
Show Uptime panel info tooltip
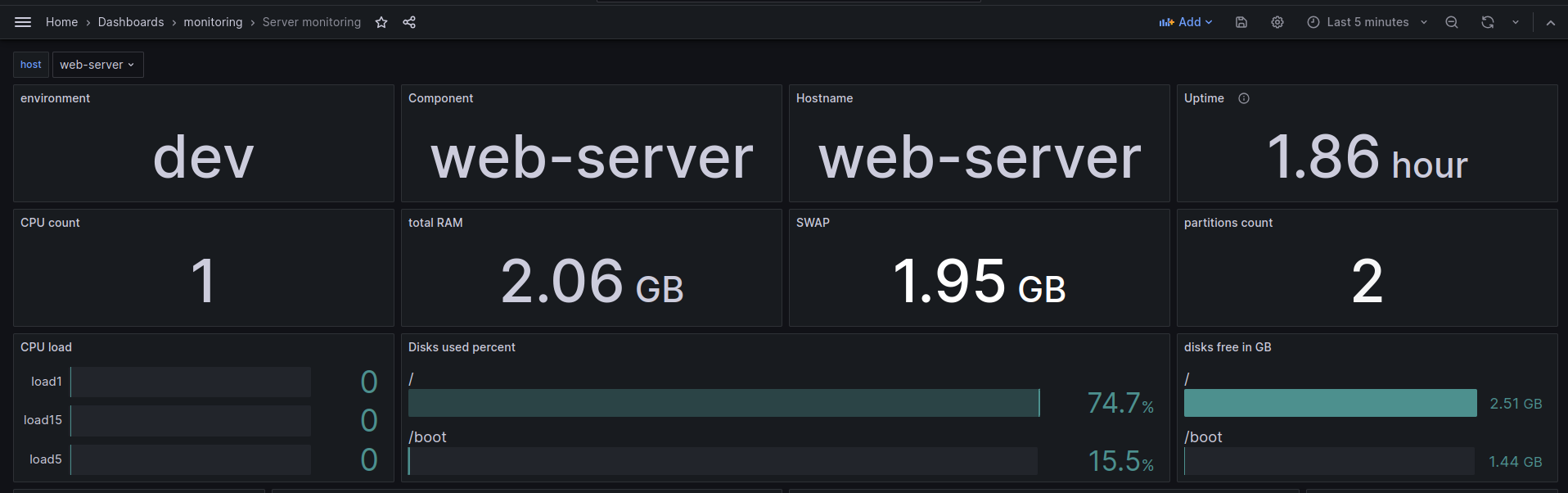coord(1244,98)
